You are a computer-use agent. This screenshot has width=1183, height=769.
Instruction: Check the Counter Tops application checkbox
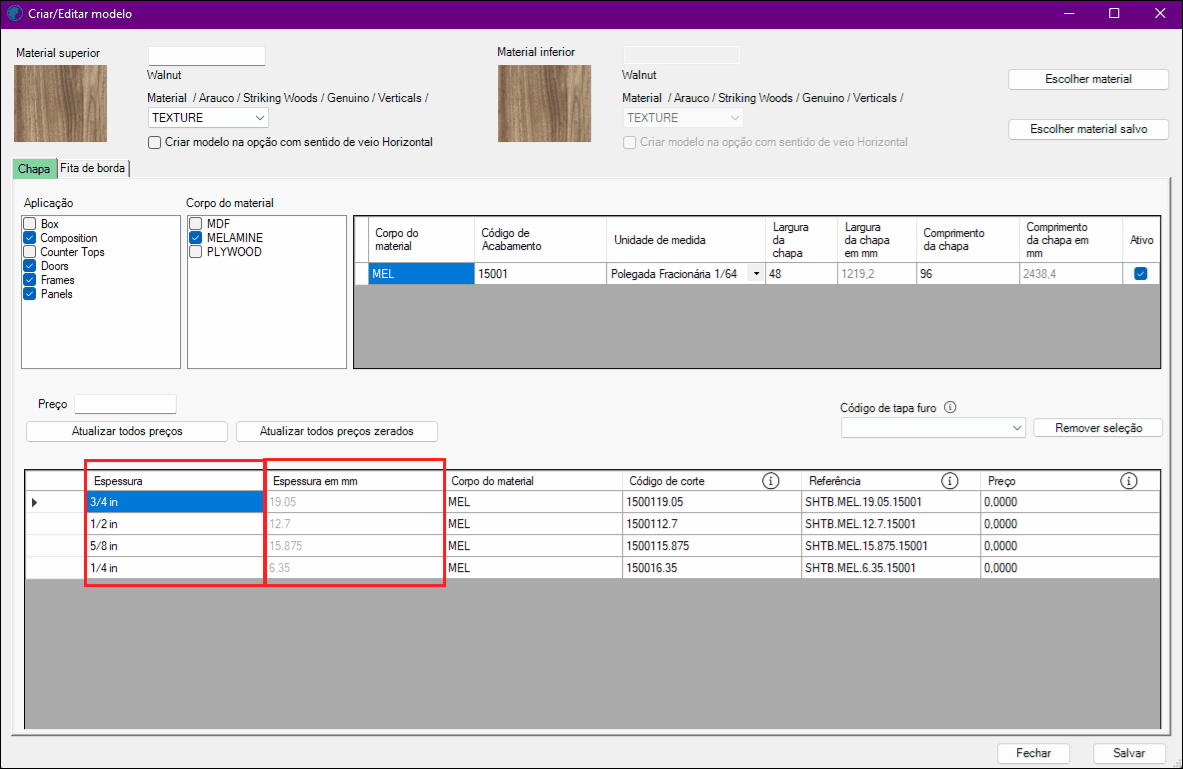pos(29,252)
